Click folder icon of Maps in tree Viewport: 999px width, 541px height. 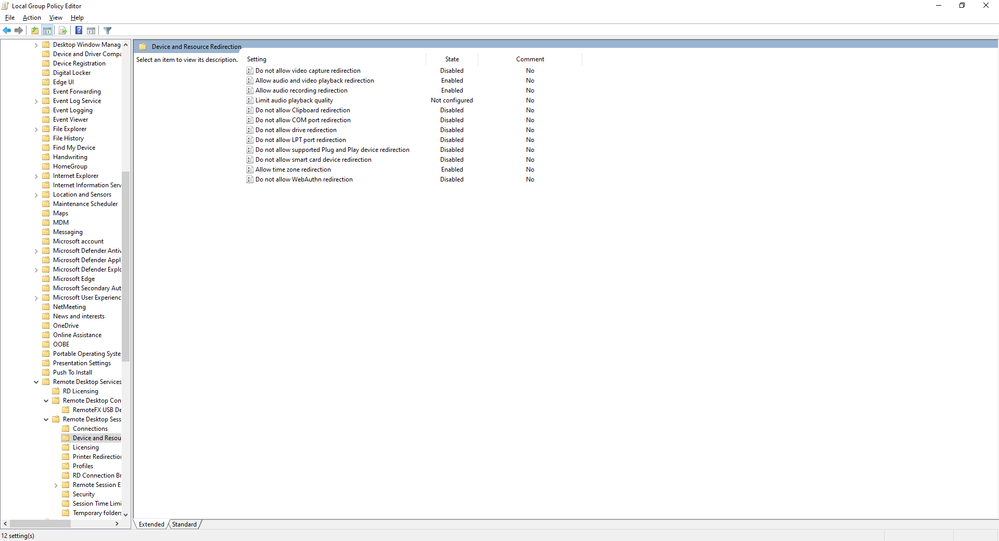tap(46, 213)
